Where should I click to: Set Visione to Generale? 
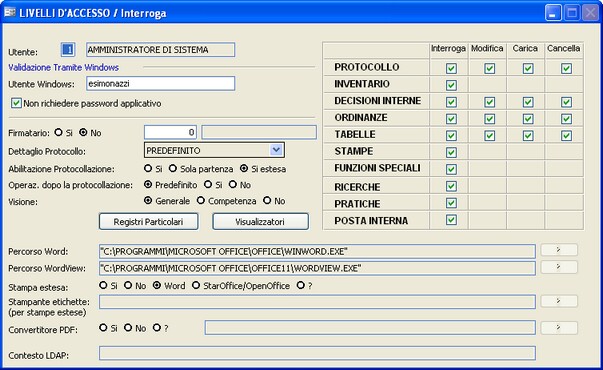pyautogui.click(x=148, y=200)
